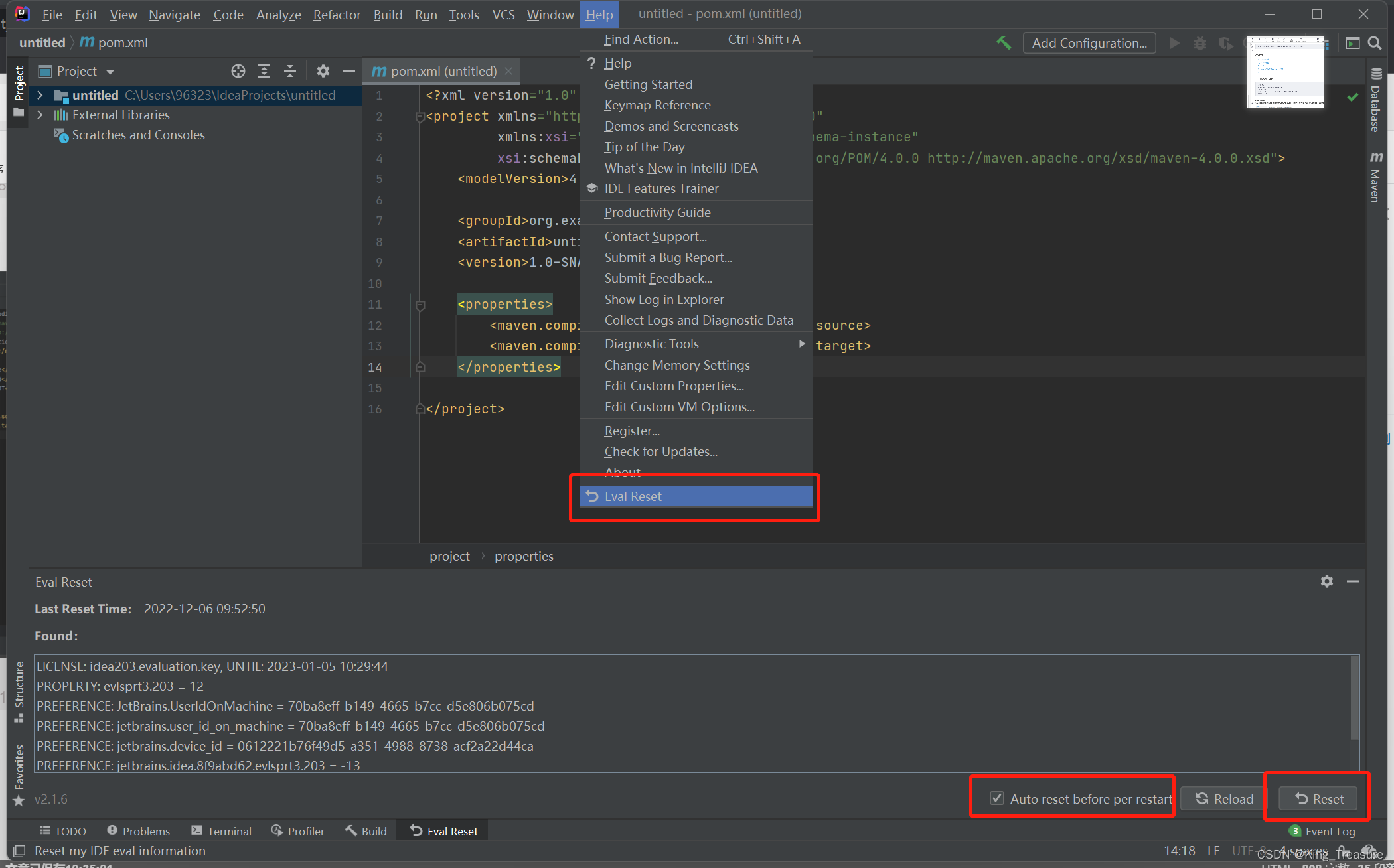This screenshot has width=1394, height=868.
Task: Open Eval Reset panel settings gear
Action: [x=1327, y=581]
